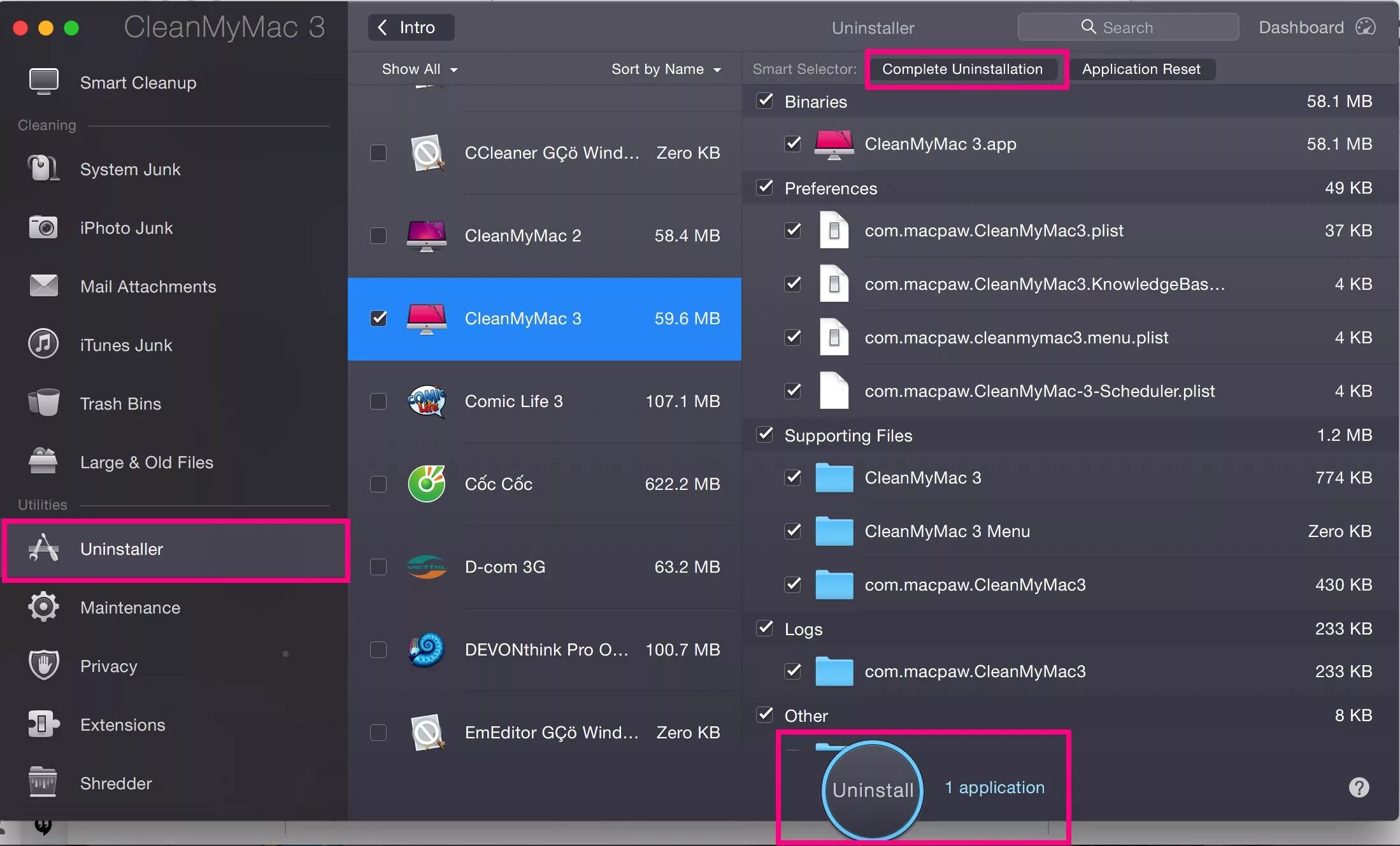Go back using the Intro chevron button
Screen dimensions: 1400x846
(x=411, y=27)
